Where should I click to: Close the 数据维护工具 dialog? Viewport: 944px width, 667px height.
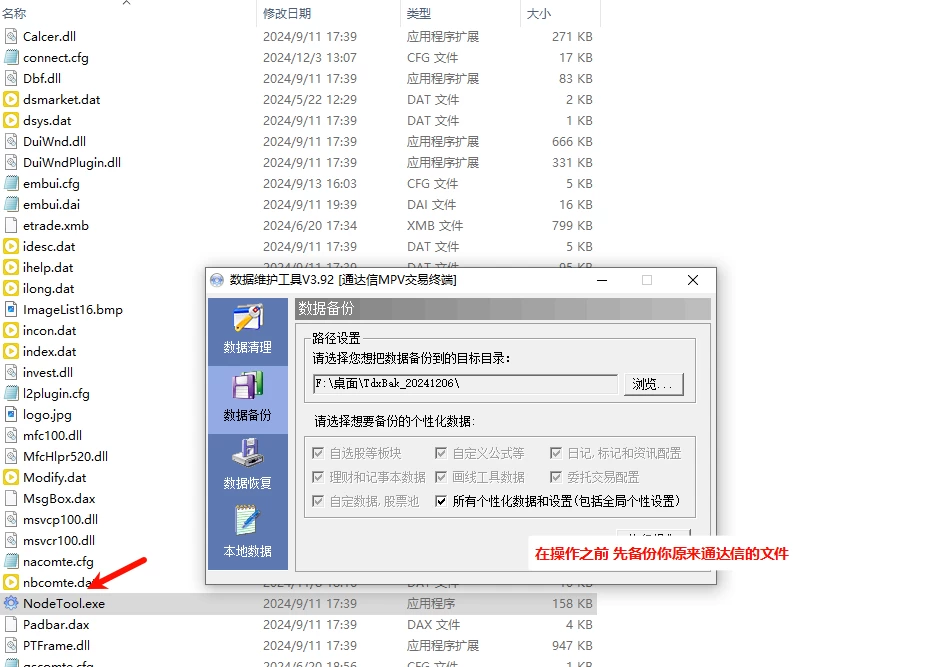[x=693, y=280]
